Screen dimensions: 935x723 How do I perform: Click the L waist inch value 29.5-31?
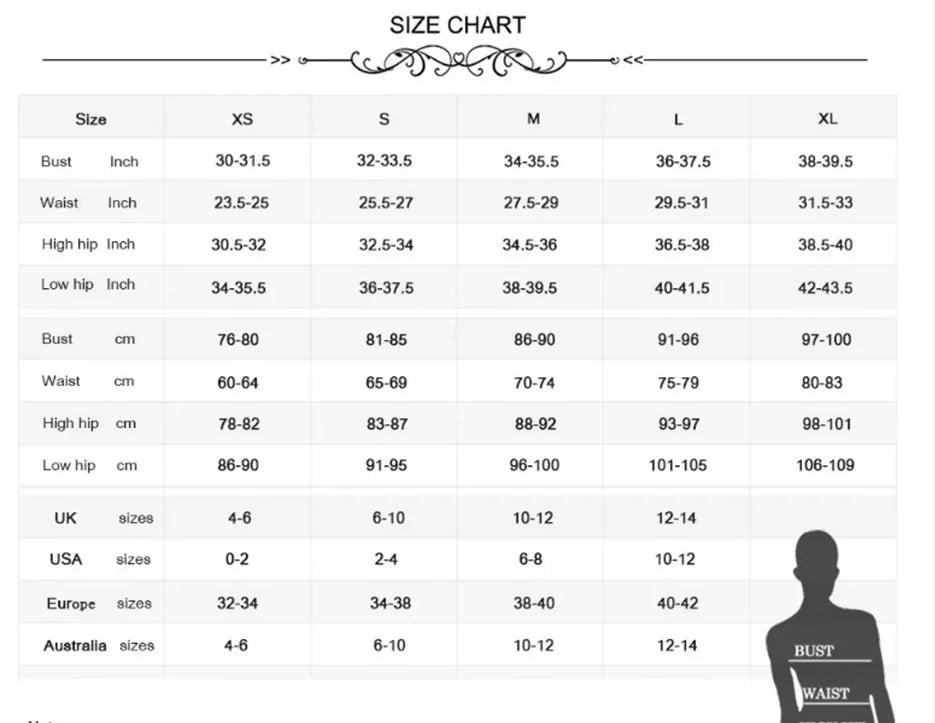tap(681, 203)
